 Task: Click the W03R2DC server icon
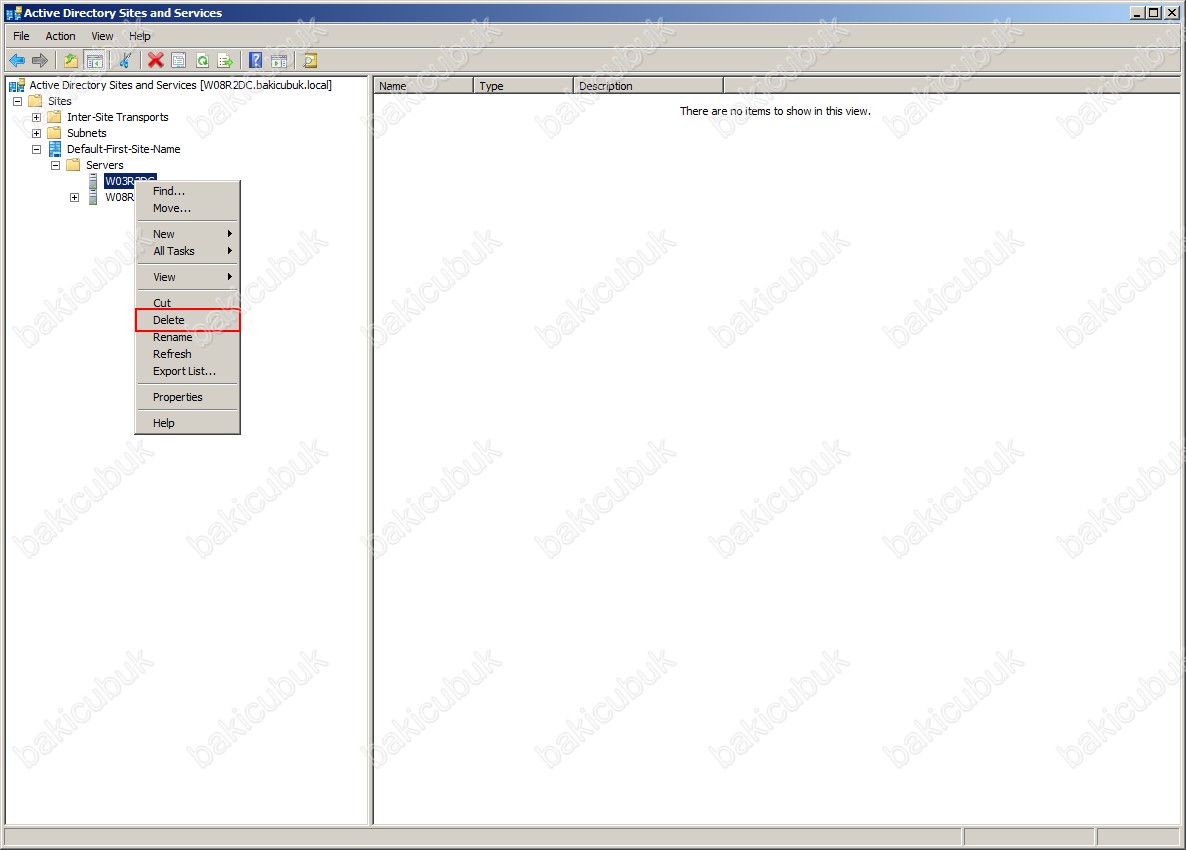(x=92, y=181)
